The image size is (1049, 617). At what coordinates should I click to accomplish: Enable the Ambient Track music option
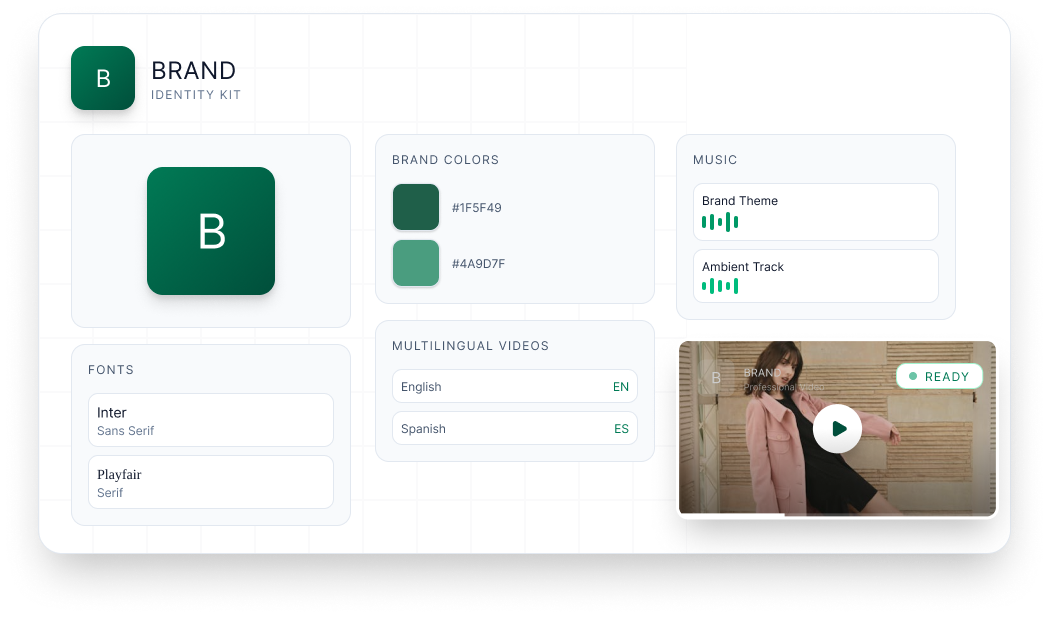815,276
